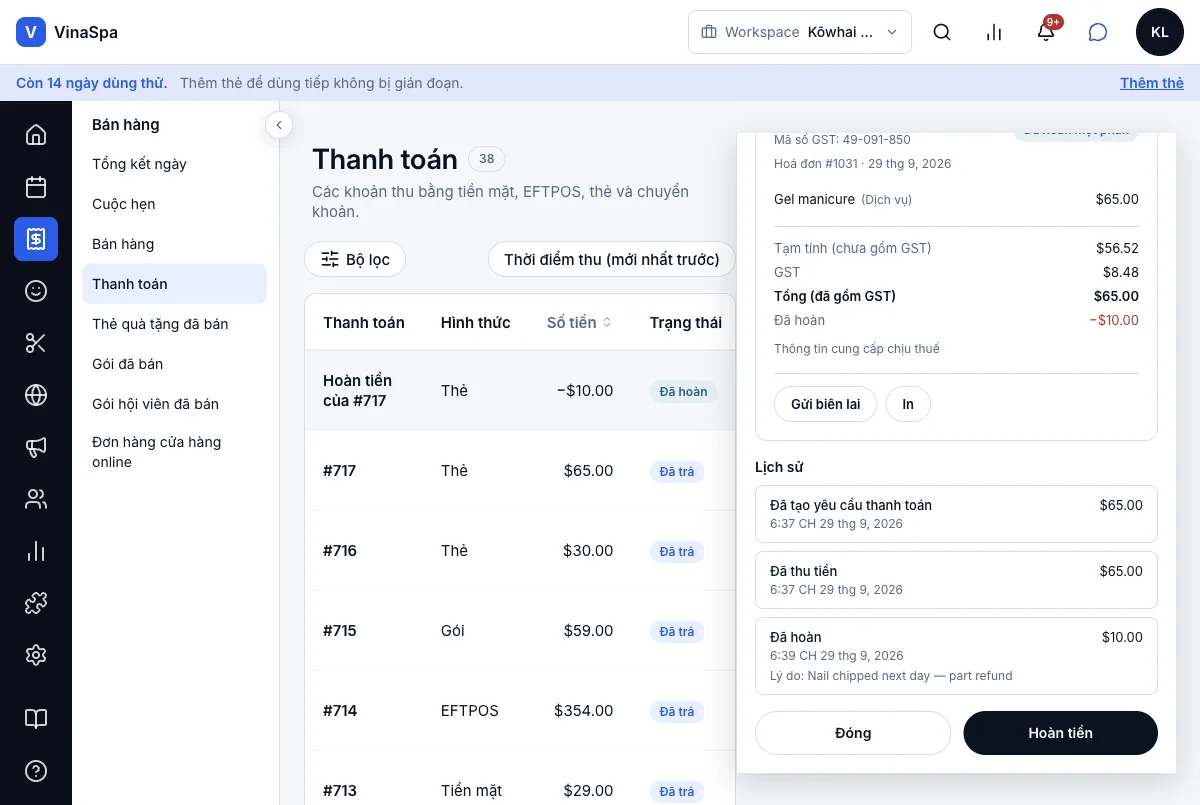Screen dimensions: 1200x805
Task: Open the Team people icon
Action: (36, 499)
